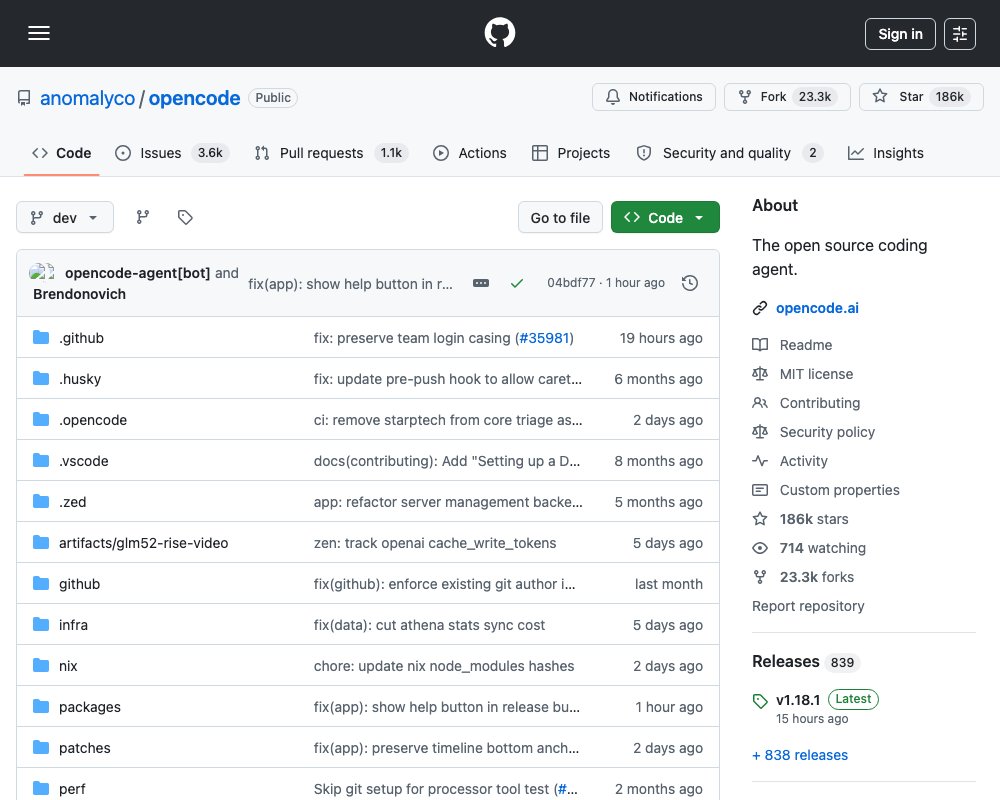Open the 04bdf77 commit hash link
This screenshot has width=1000, height=800.
pyautogui.click(x=571, y=283)
